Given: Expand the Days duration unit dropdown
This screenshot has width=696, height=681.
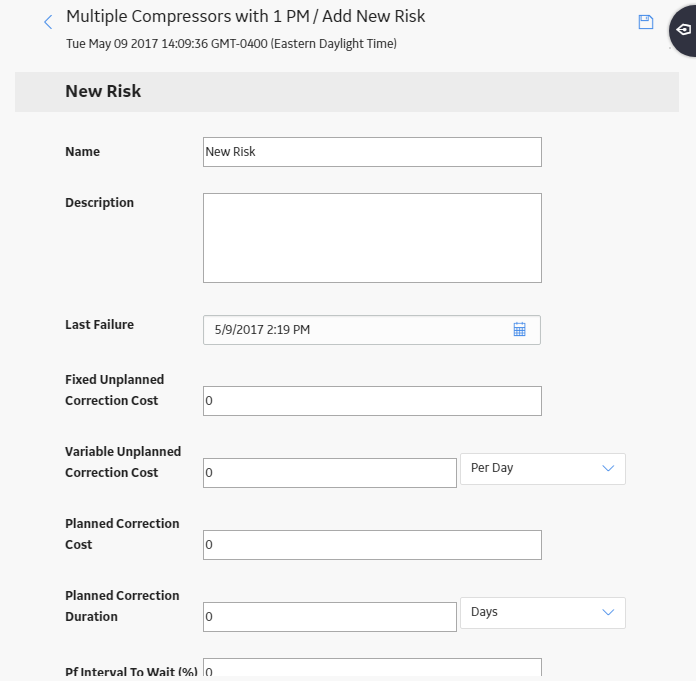Looking at the screenshot, I should (x=543, y=613).
